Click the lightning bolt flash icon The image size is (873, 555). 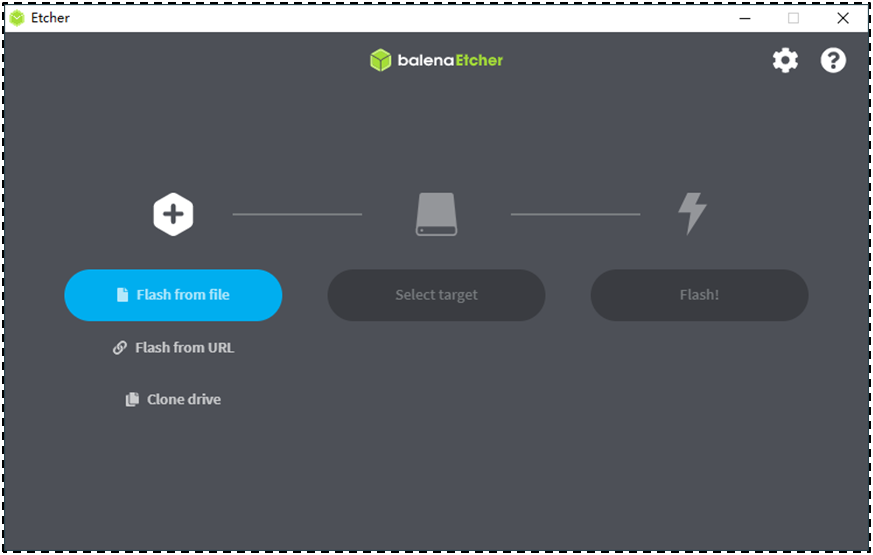pyautogui.click(x=692, y=214)
